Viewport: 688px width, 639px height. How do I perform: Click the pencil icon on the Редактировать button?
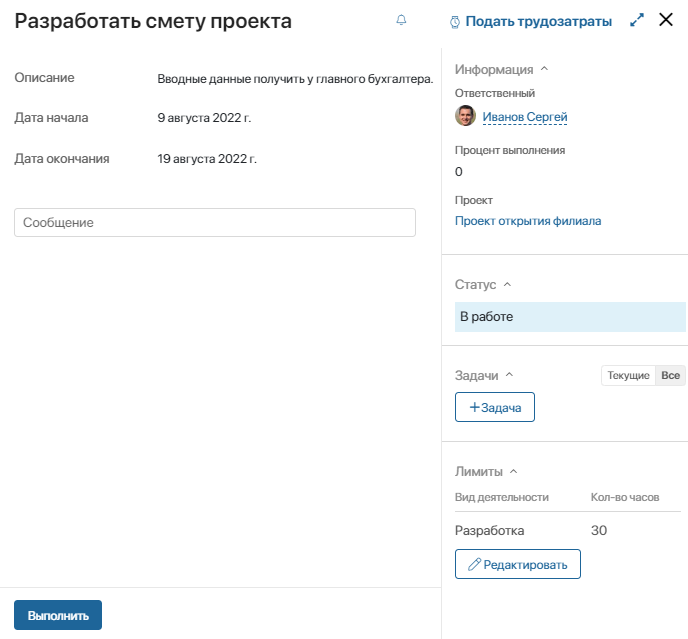474,564
